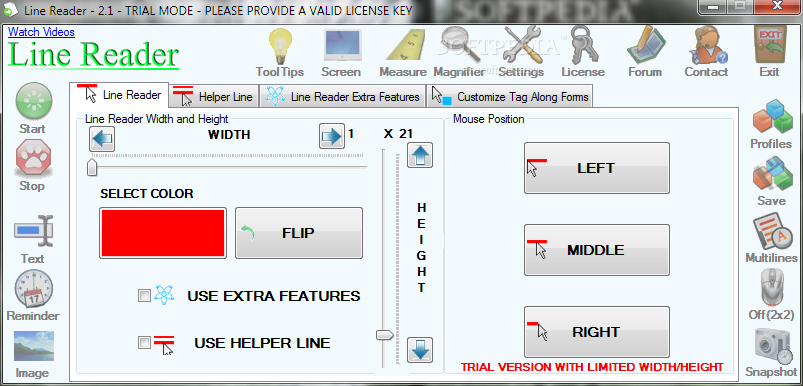Screen dimensions: 803x386
Task: Click the horizontal Width slider handle
Action: click(92, 167)
